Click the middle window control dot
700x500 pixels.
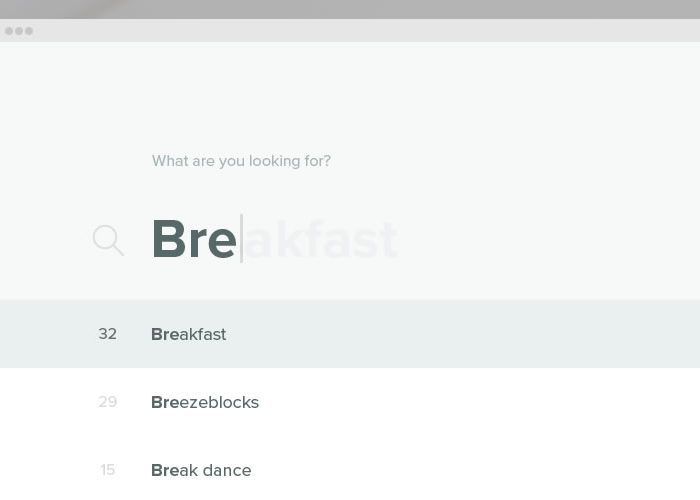[x=19, y=31]
